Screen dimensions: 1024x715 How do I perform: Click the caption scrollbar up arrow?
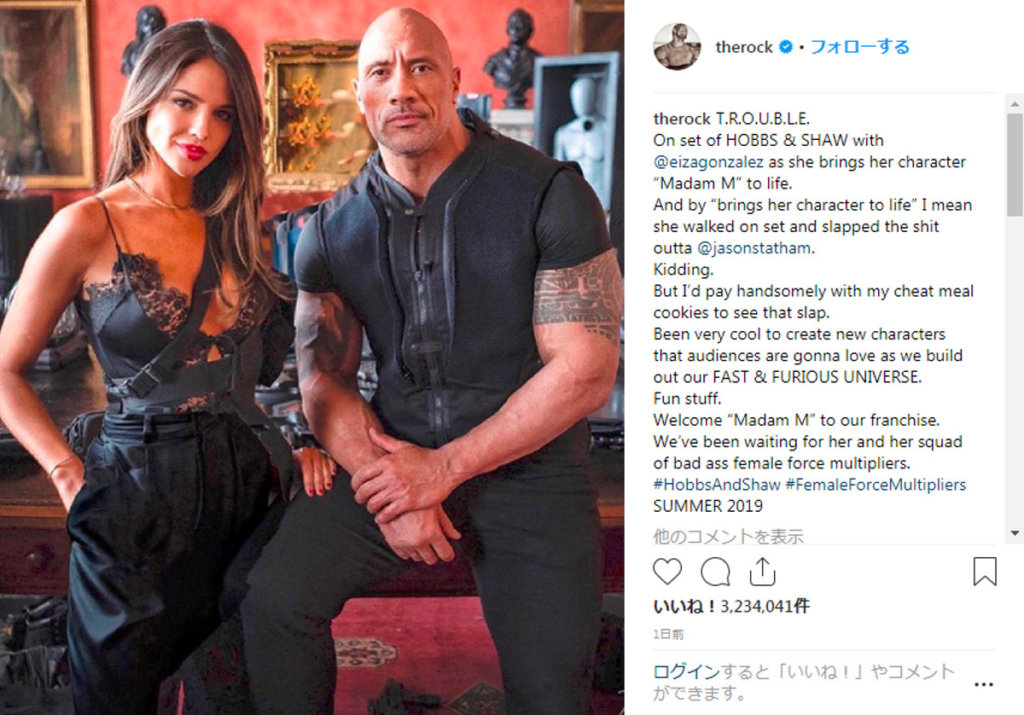coord(1014,104)
